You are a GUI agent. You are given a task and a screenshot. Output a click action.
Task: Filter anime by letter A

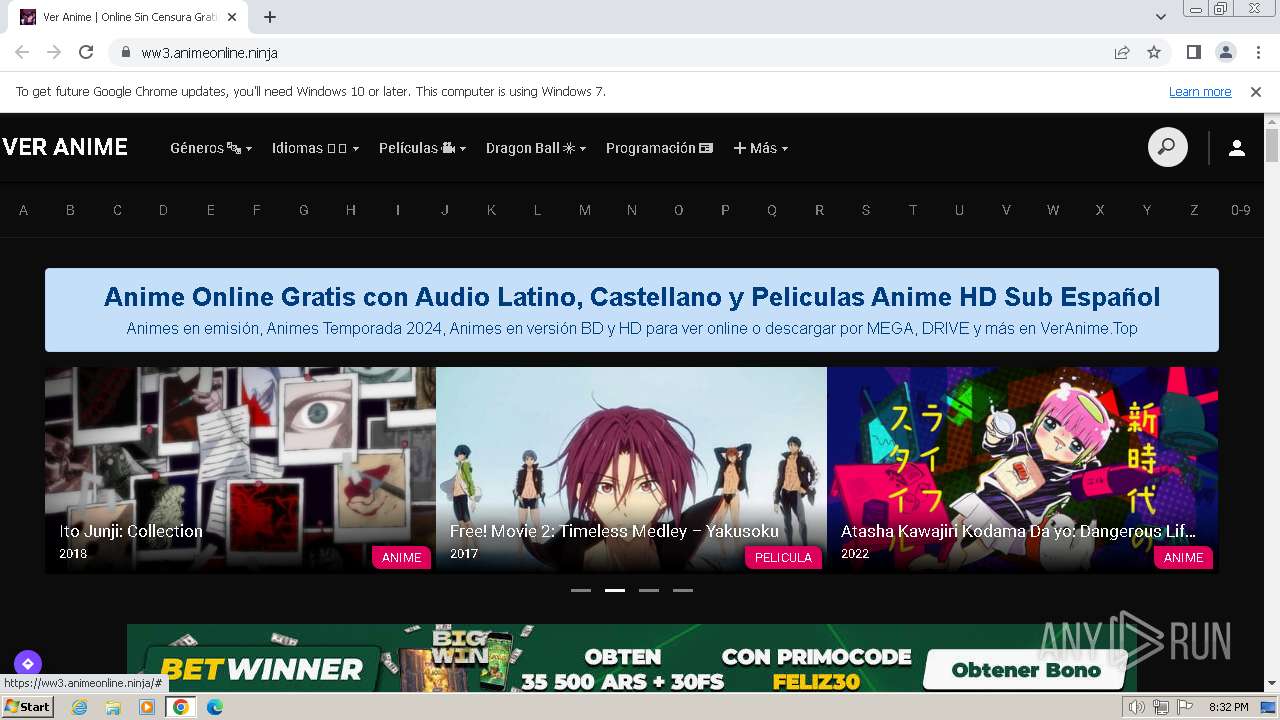(23, 210)
